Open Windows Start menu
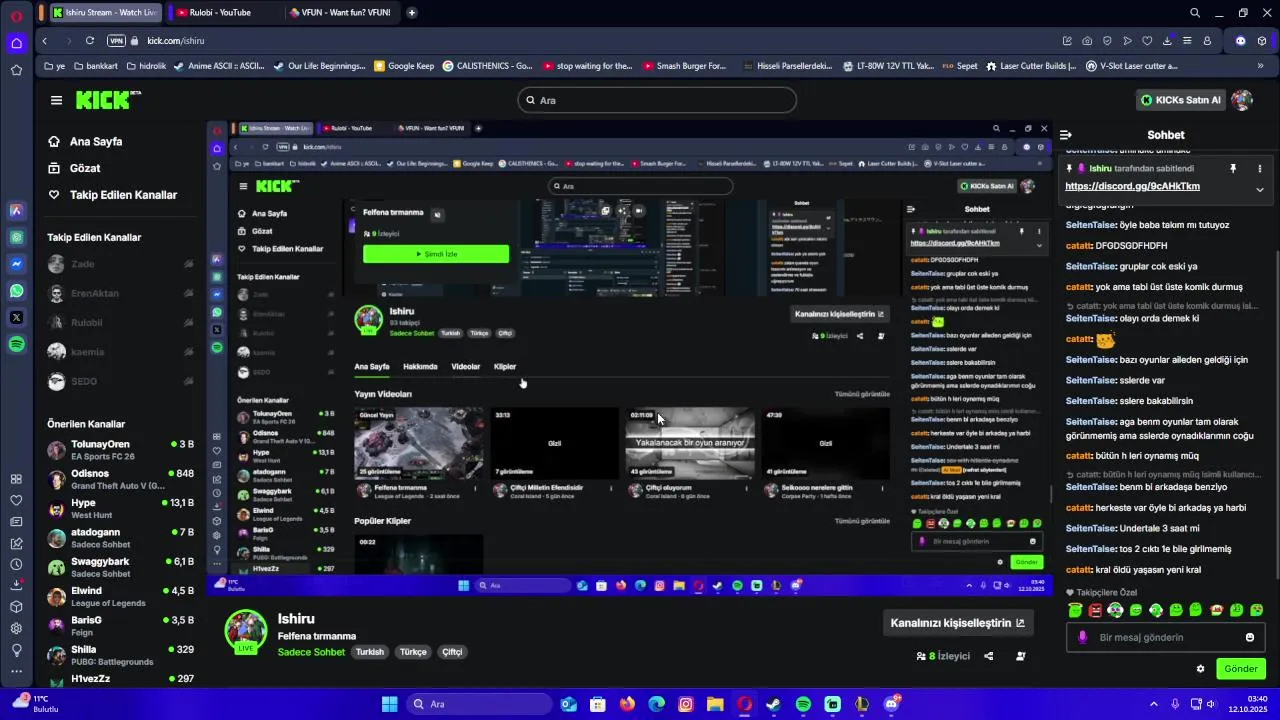Image resolution: width=1280 pixels, height=720 pixels. [x=389, y=704]
